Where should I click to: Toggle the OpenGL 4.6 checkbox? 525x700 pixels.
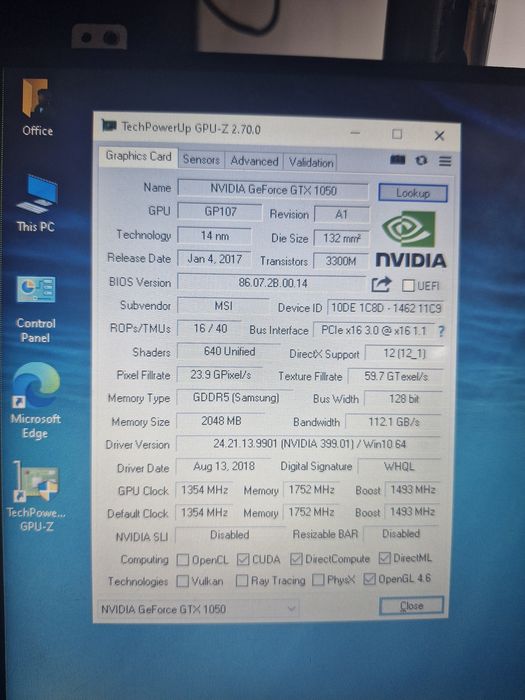pyautogui.click(x=369, y=579)
